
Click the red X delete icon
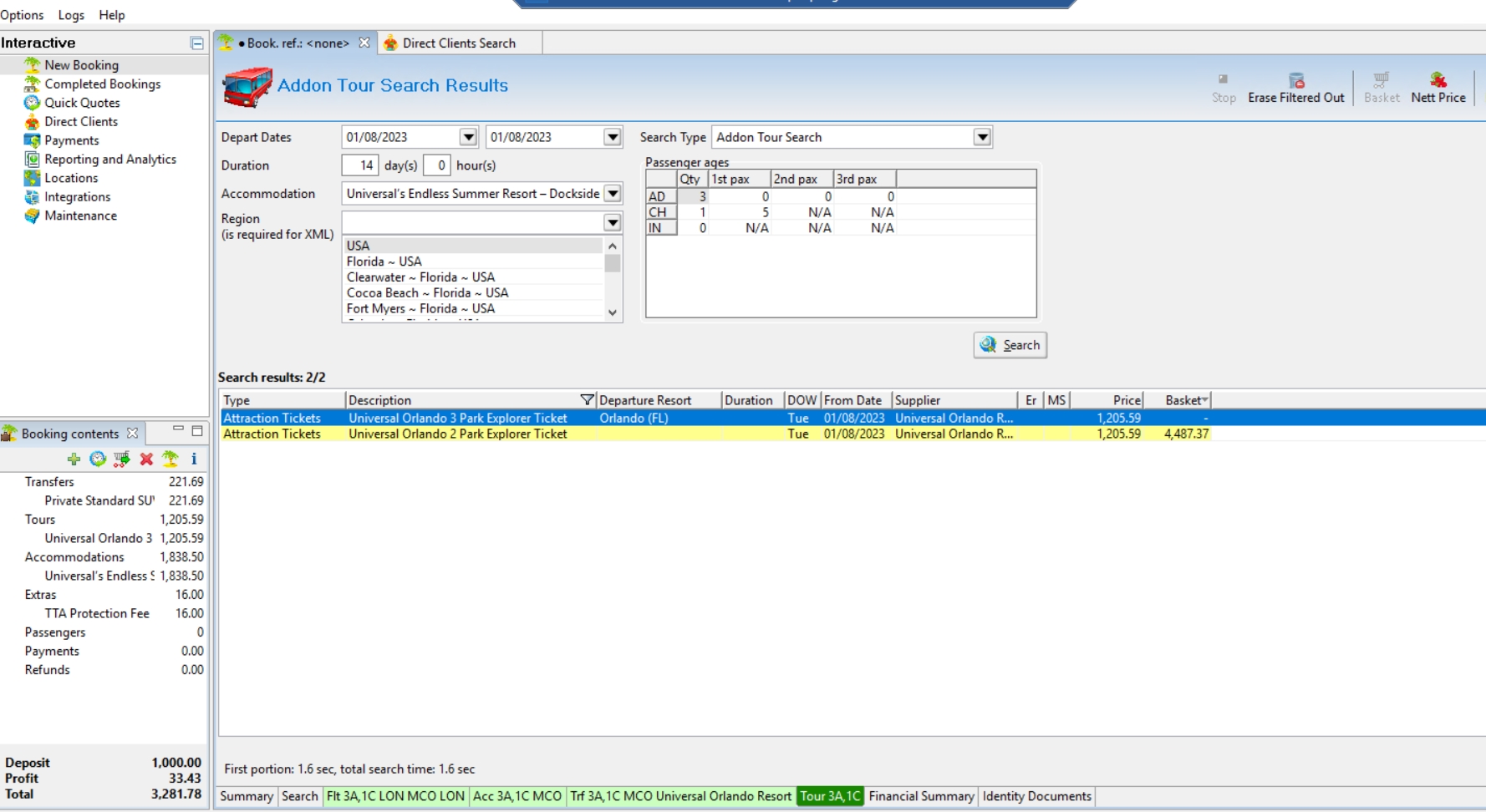pos(146,459)
